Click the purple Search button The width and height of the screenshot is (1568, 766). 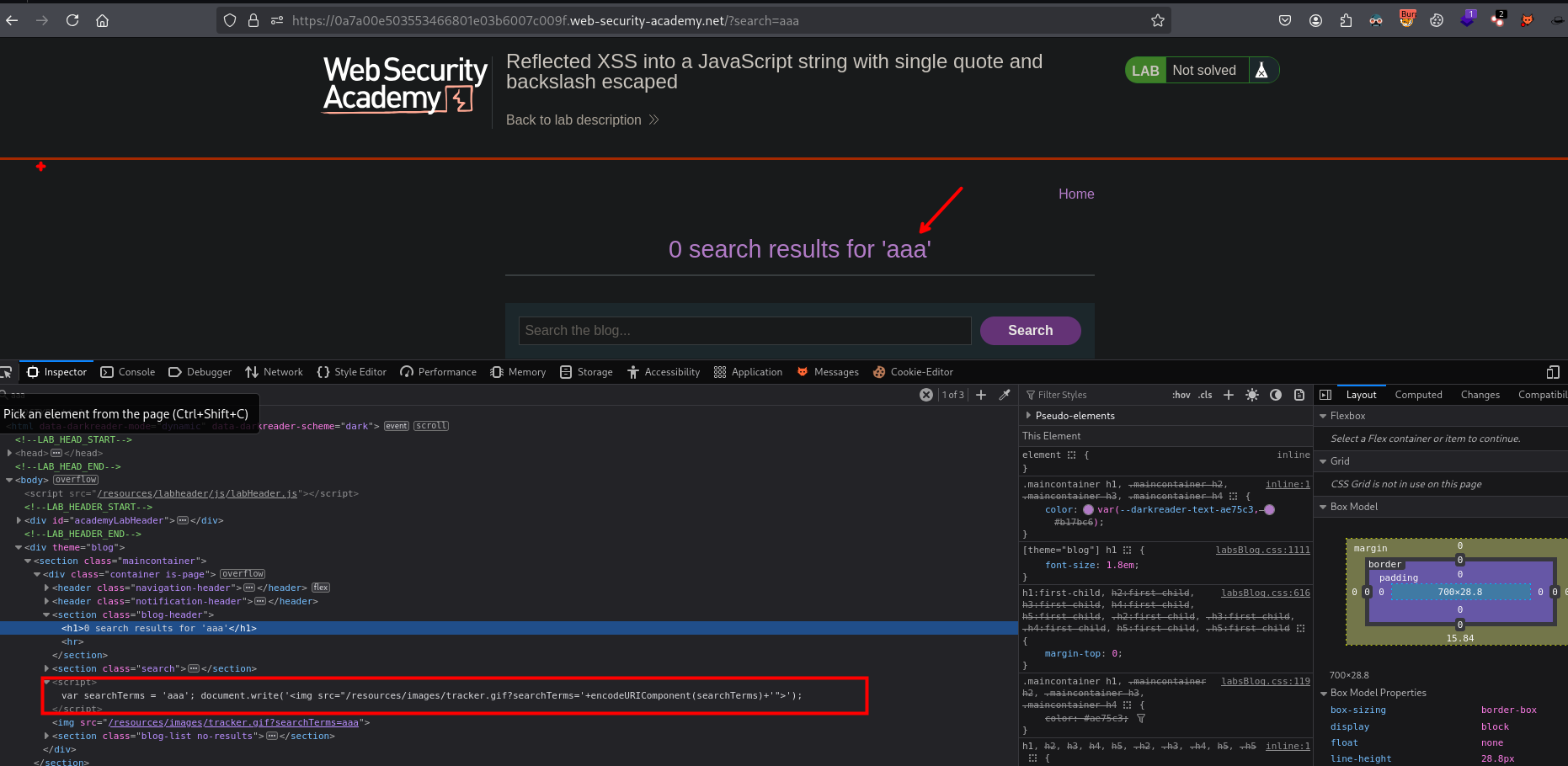[1030, 331]
